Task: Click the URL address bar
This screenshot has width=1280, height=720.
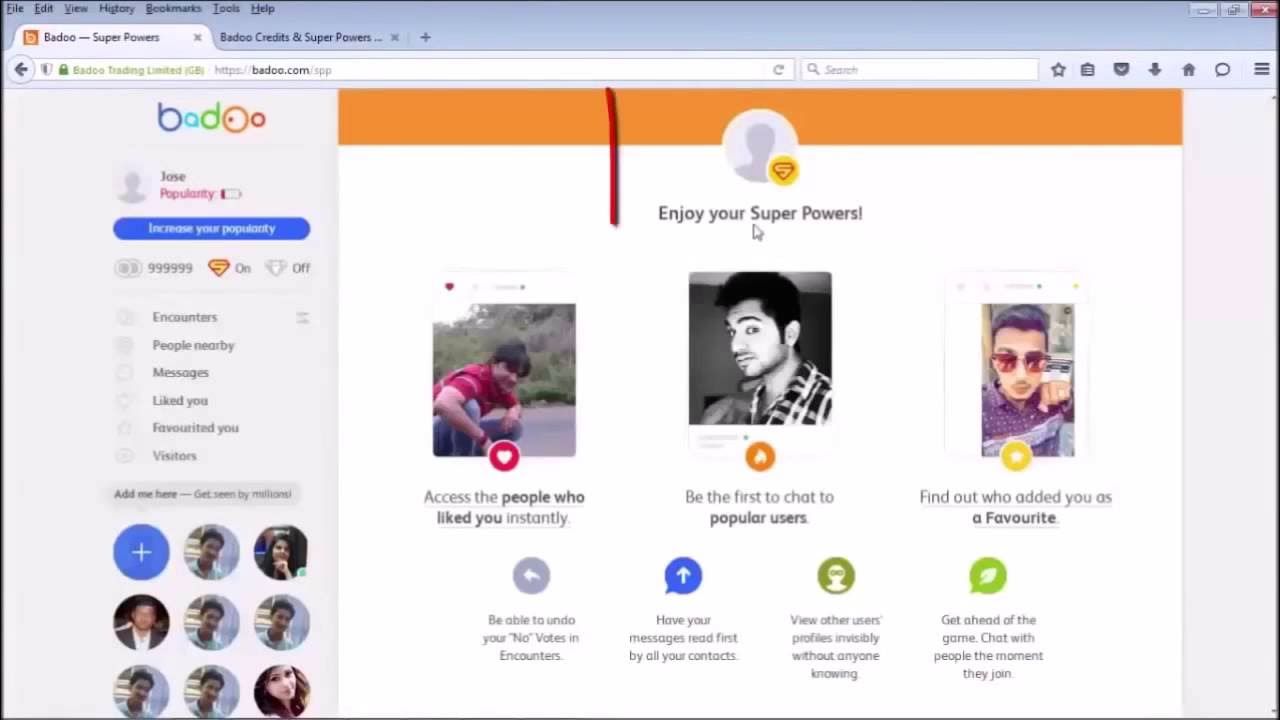Action: [x=490, y=70]
